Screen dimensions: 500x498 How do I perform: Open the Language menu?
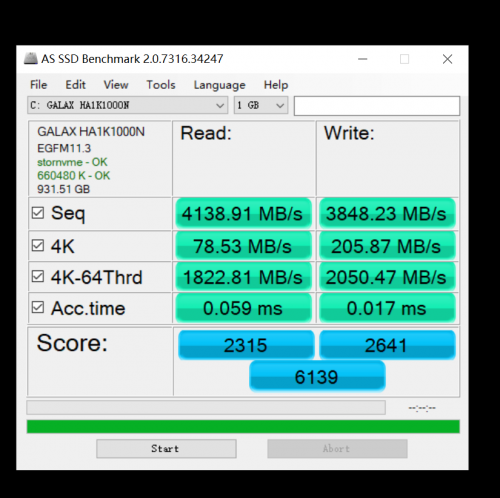click(219, 85)
